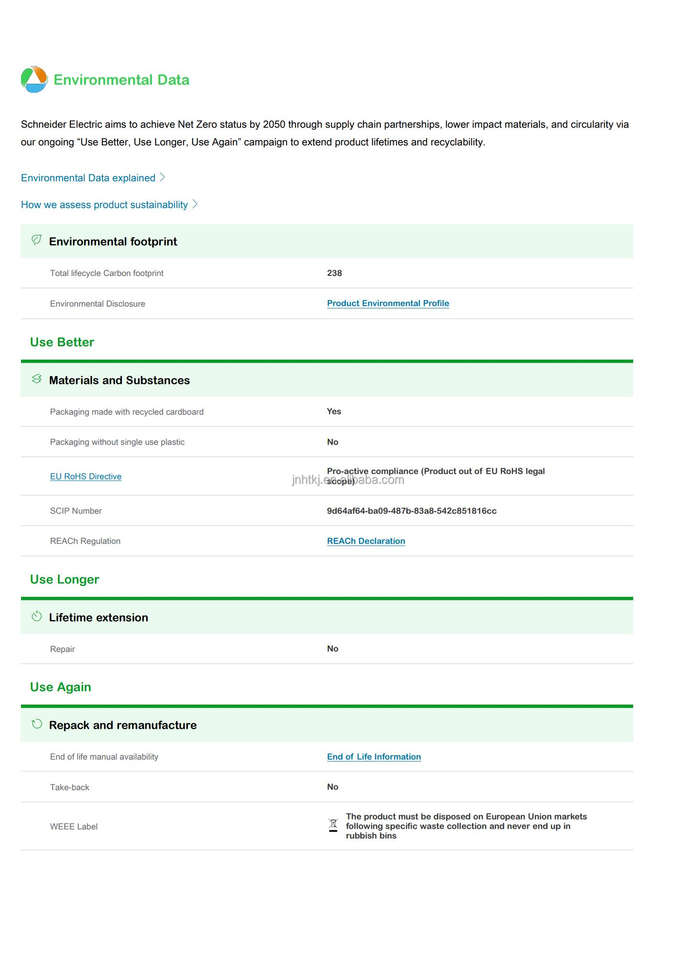
Task: Open the EU RoHS Directive link
Action: coord(86,477)
